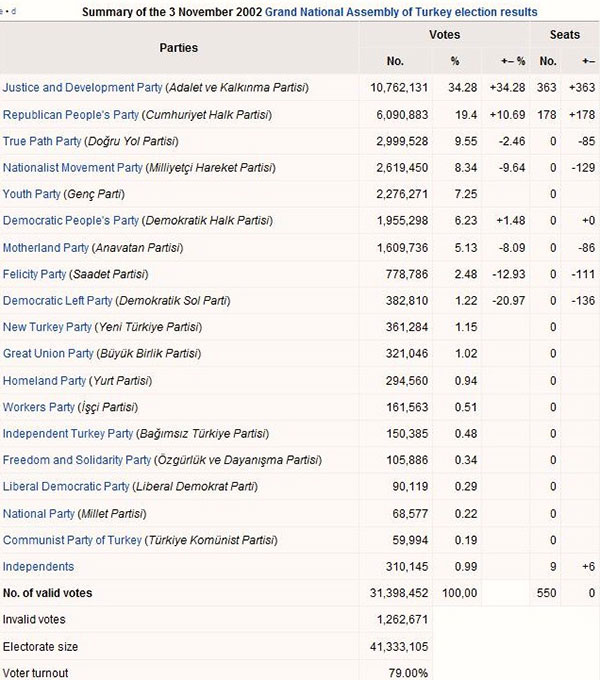600x680 pixels.
Task: Open Nationalist Movement Party link
Action: tap(72, 168)
